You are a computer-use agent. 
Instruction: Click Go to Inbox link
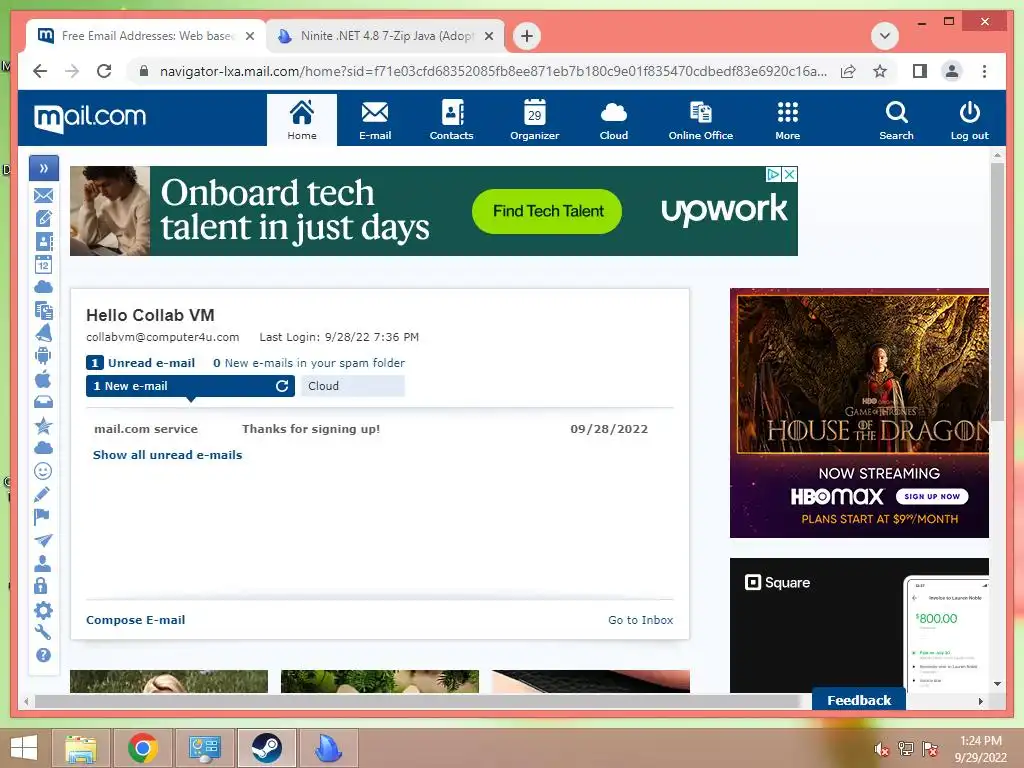click(x=641, y=620)
